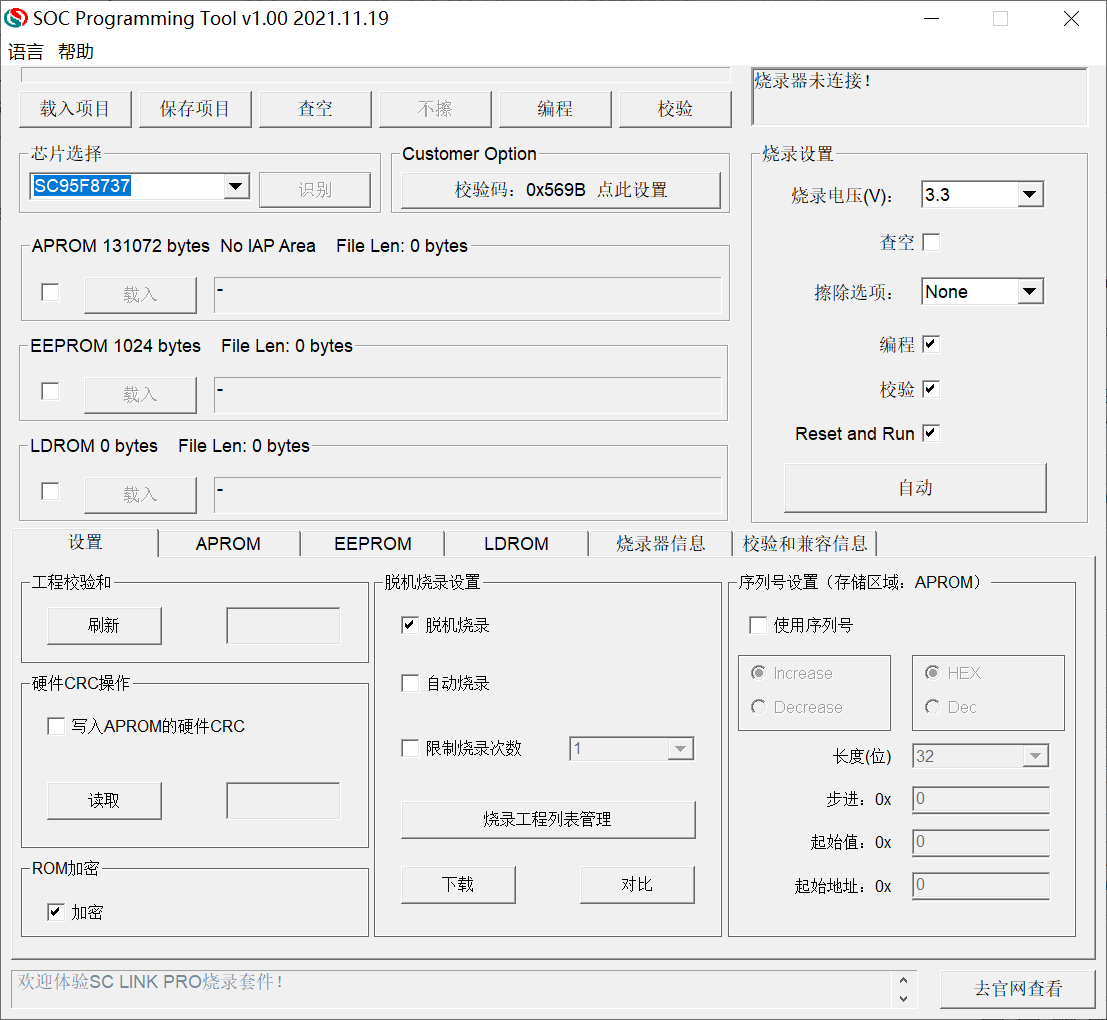Open the 校验码 0x569B Customer Option settings
The width and height of the screenshot is (1107, 1020).
561,190
